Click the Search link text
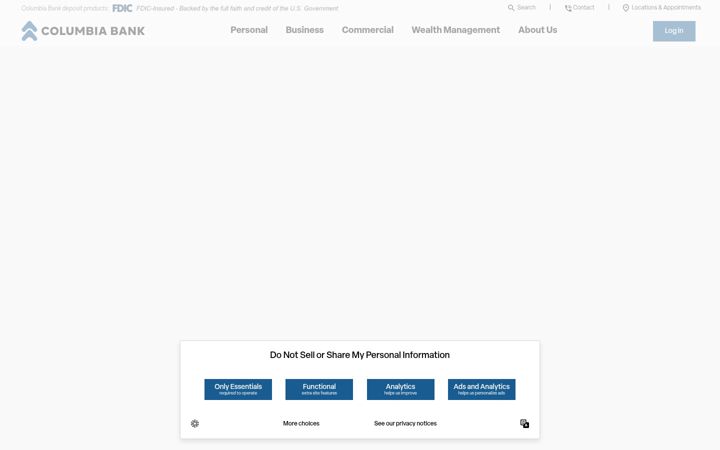720x450 pixels. click(526, 8)
